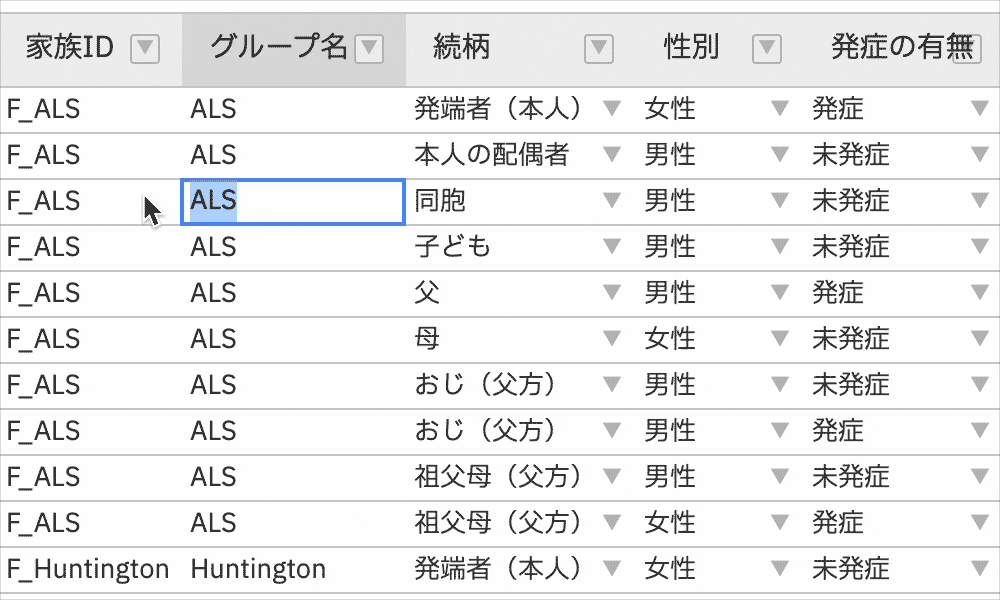The height and width of the screenshot is (600, 1000).
Task: Select the 続柄 column header
Action: click(462, 48)
